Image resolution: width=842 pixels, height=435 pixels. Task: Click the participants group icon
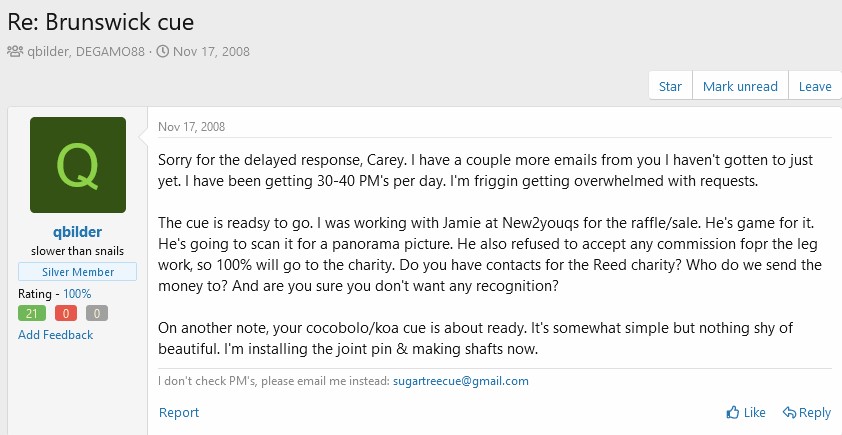(15, 52)
